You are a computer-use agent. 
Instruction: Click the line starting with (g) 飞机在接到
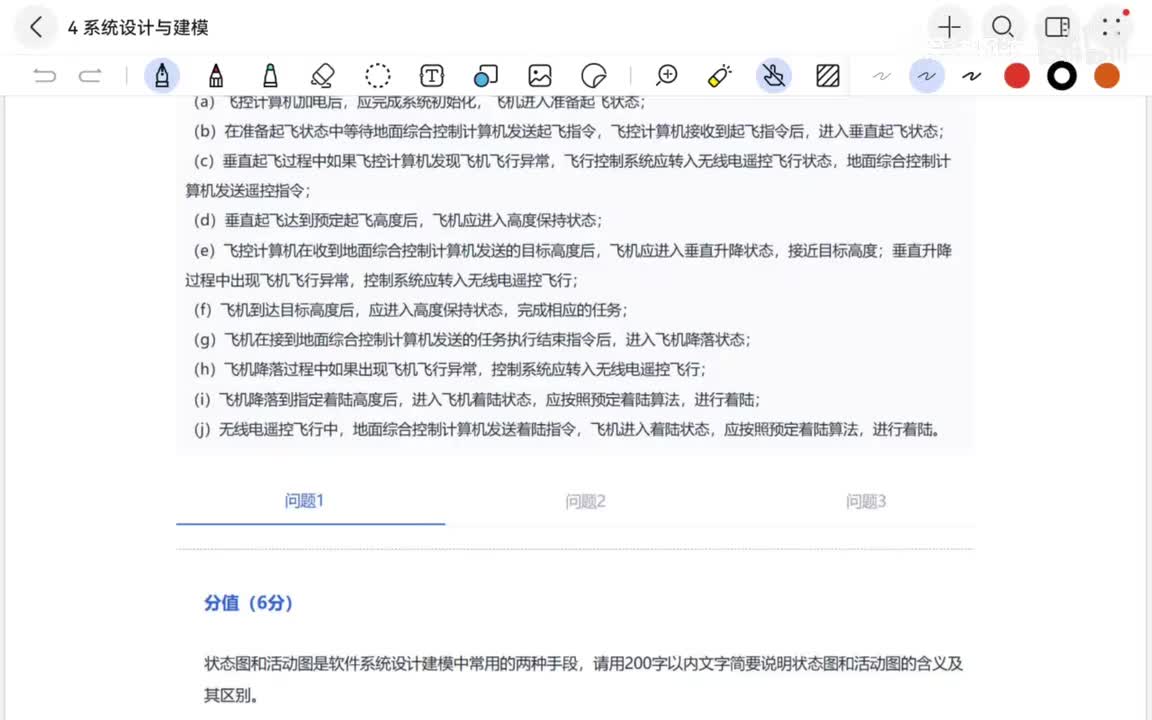(472, 339)
